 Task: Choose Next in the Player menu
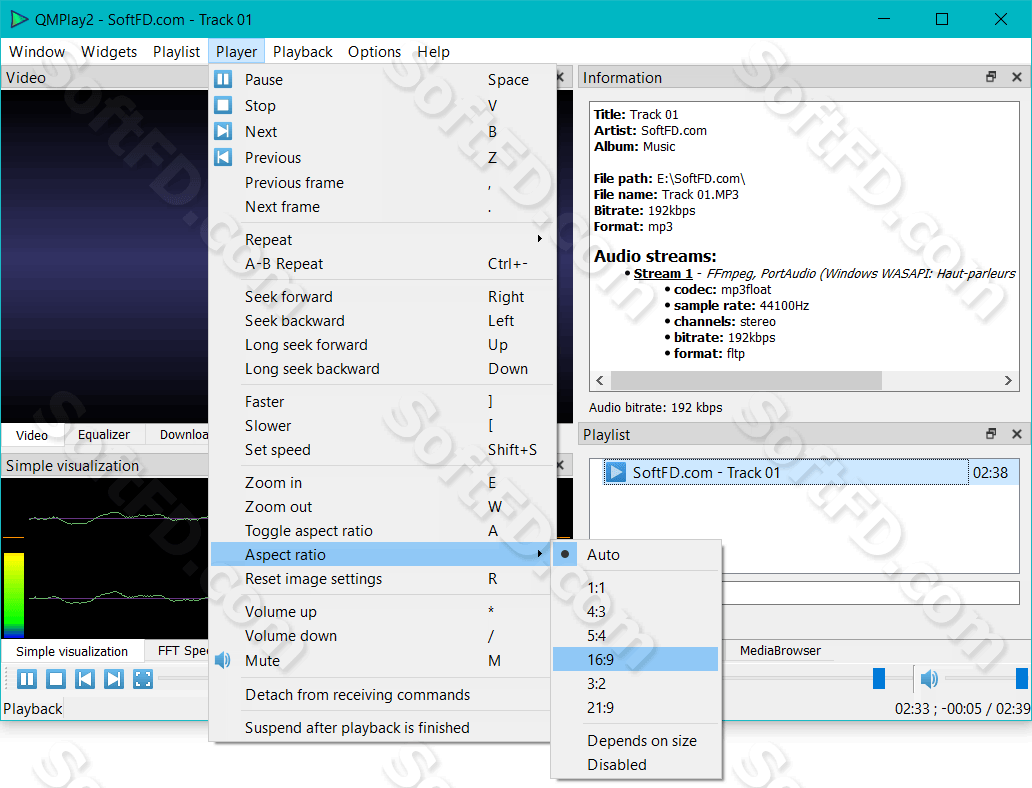point(383,132)
